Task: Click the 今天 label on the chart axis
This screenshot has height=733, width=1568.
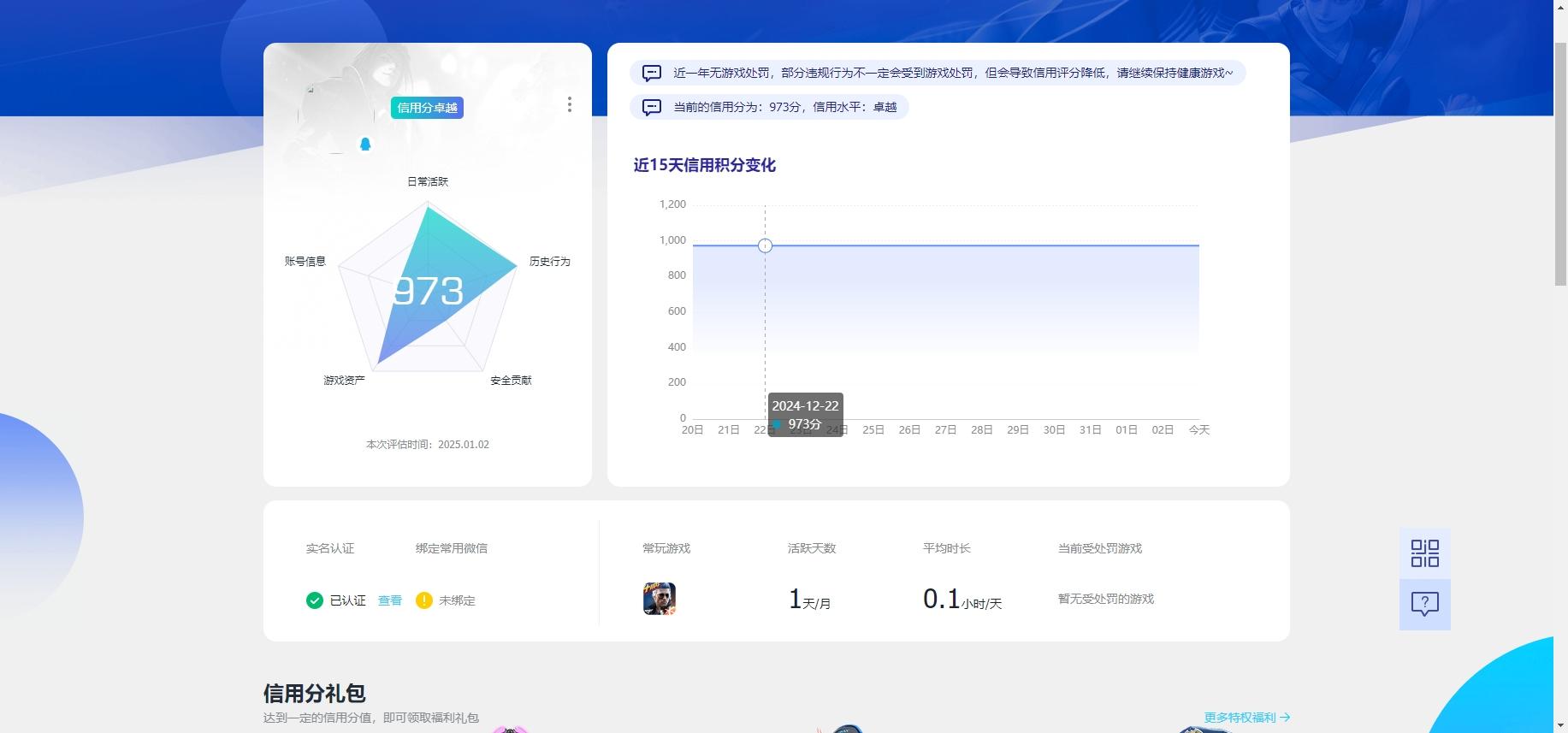Action: 1198,429
